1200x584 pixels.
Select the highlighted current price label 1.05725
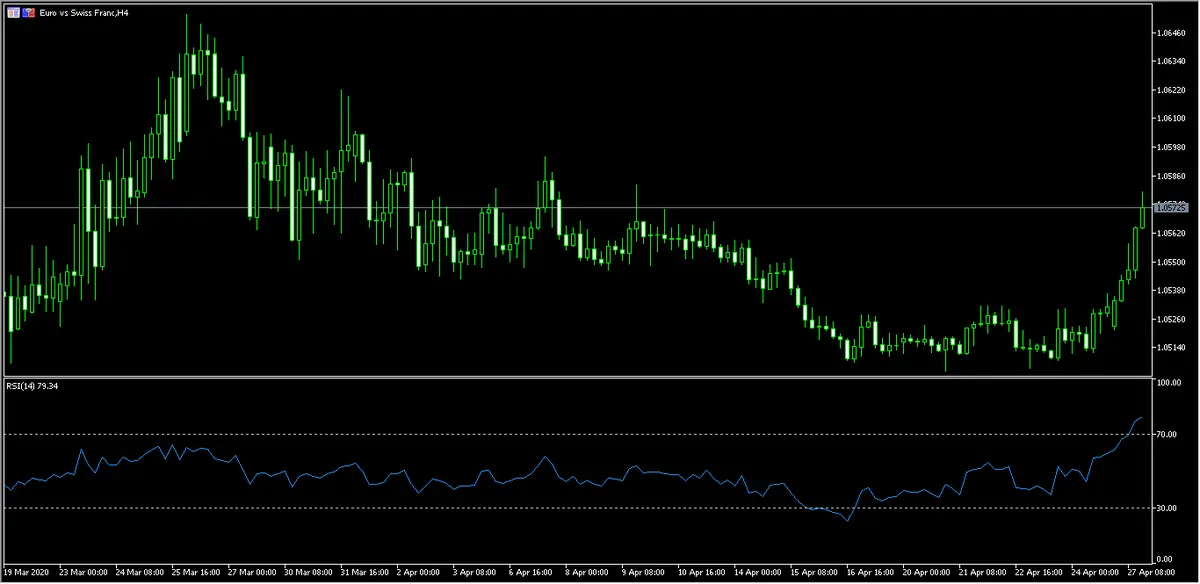coord(1169,208)
